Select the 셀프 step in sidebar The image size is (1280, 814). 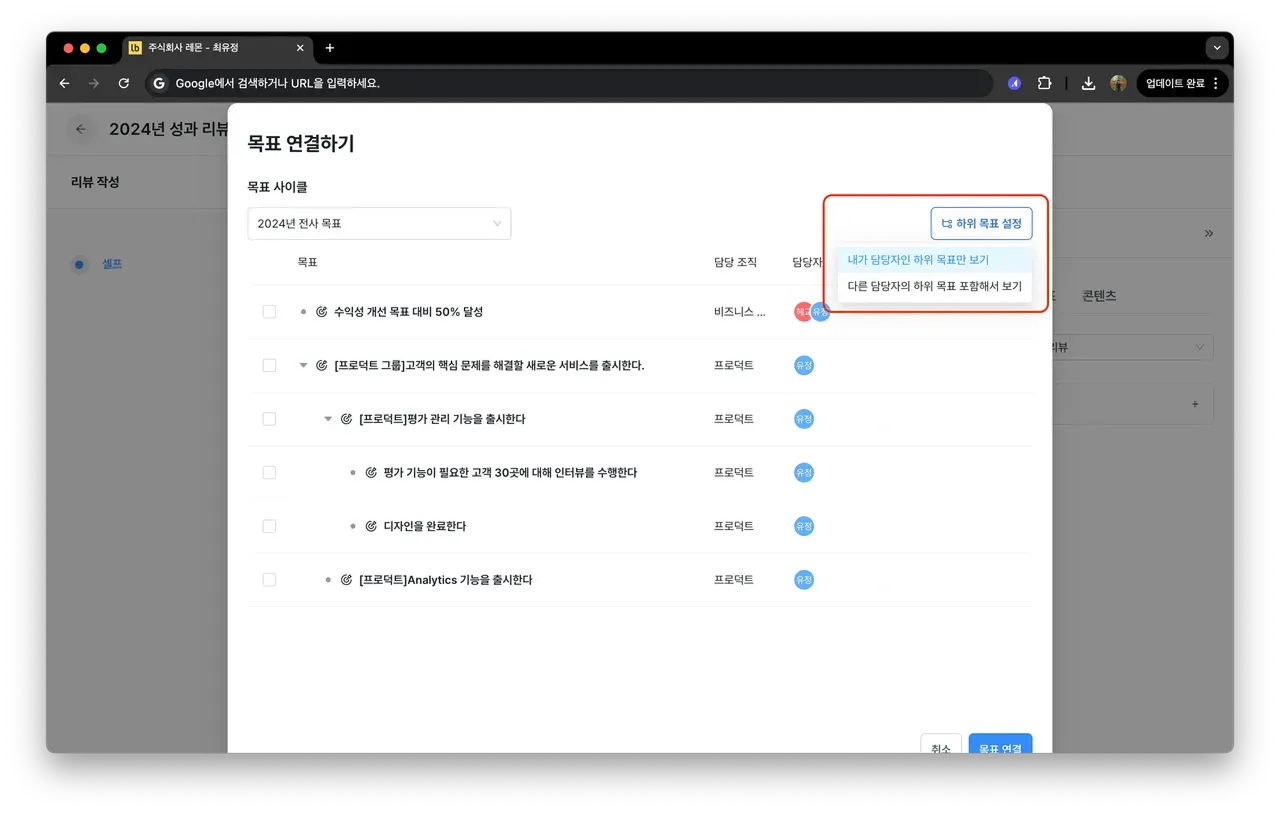click(x=111, y=265)
